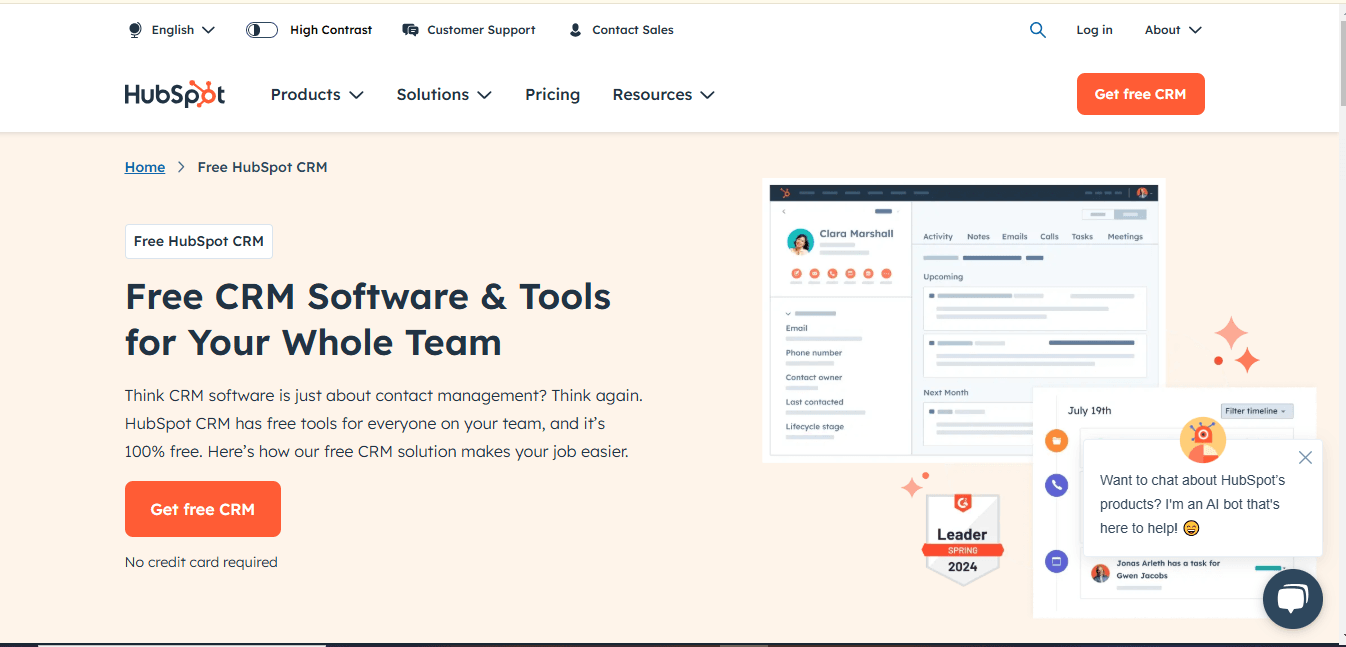Open the search magnifying glass
The height and width of the screenshot is (647, 1346).
(x=1037, y=29)
